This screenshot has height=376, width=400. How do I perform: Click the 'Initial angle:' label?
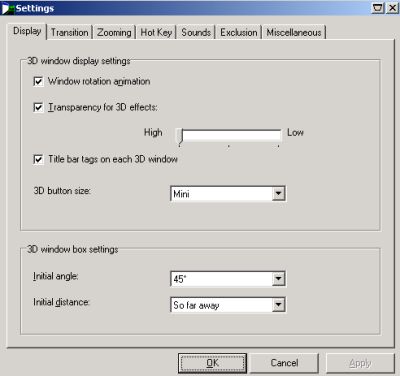[56, 276]
